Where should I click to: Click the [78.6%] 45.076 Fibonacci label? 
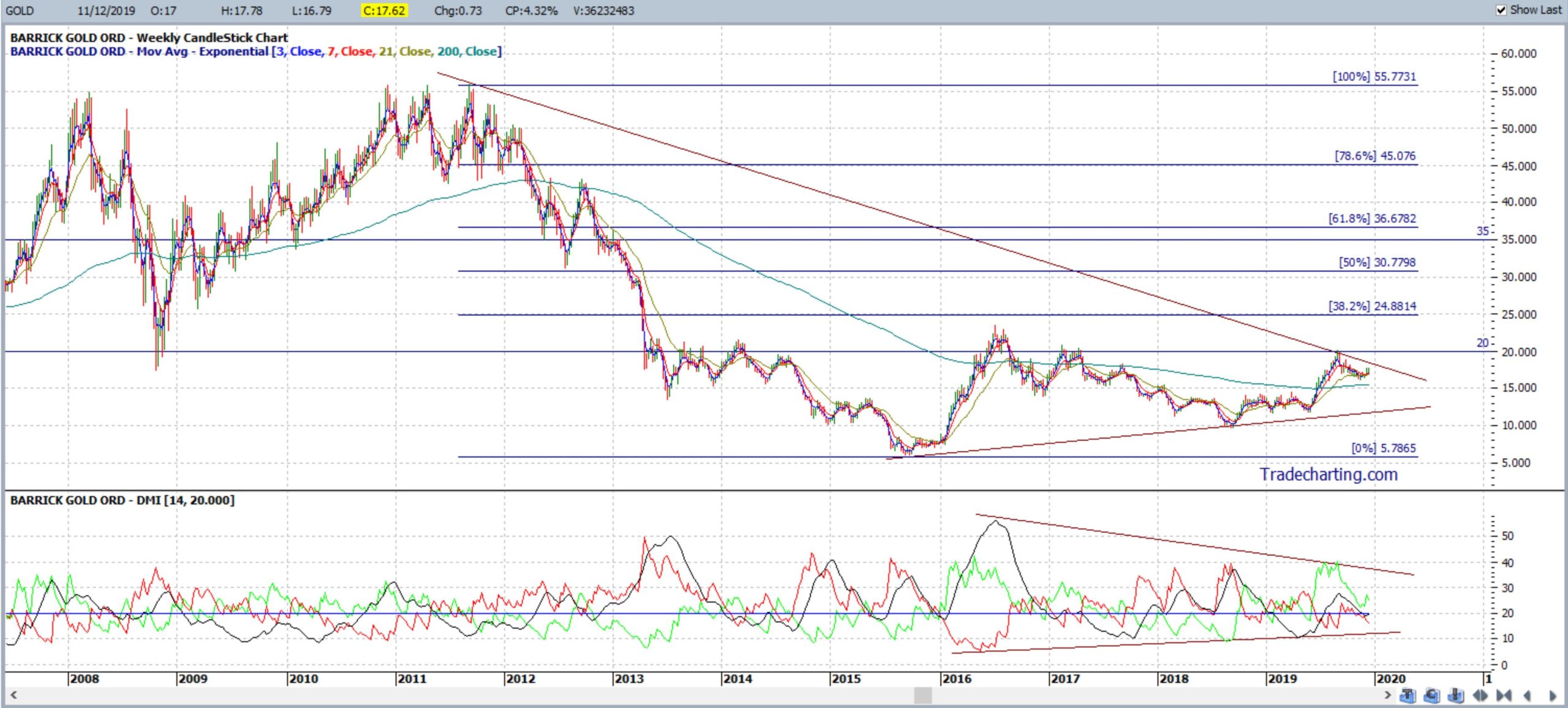pyautogui.click(x=1375, y=156)
